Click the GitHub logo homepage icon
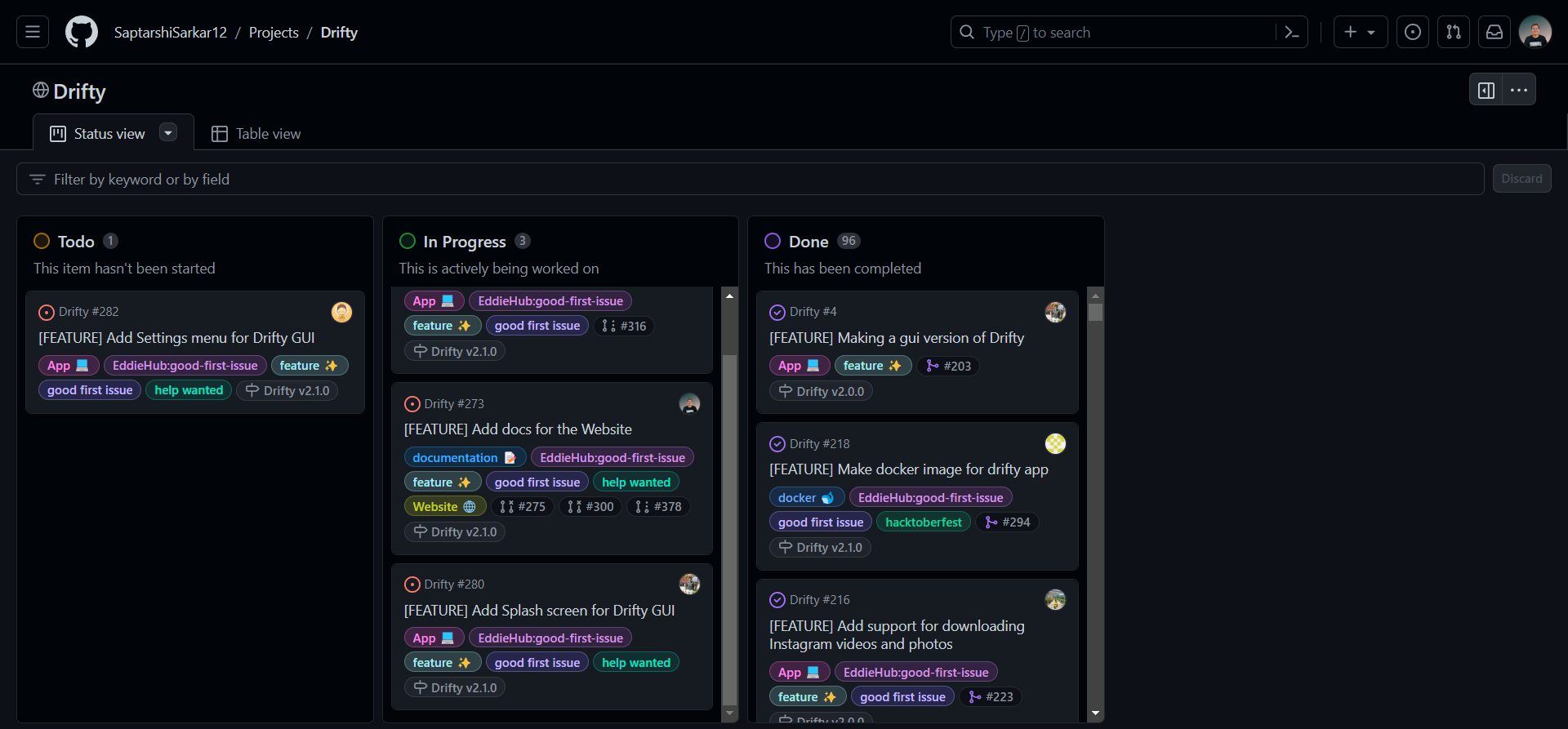 pyautogui.click(x=82, y=32)
